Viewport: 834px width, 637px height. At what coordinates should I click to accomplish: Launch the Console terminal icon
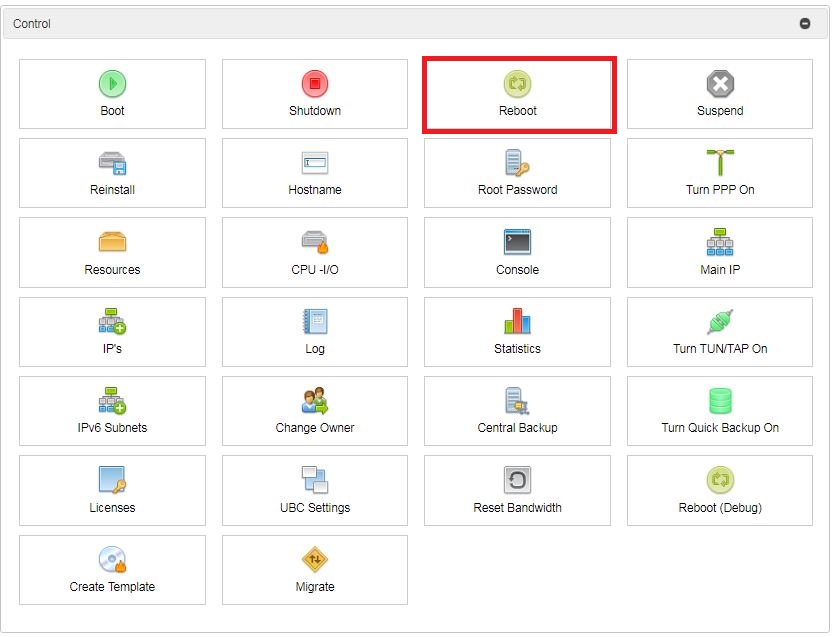coord(518,242)
